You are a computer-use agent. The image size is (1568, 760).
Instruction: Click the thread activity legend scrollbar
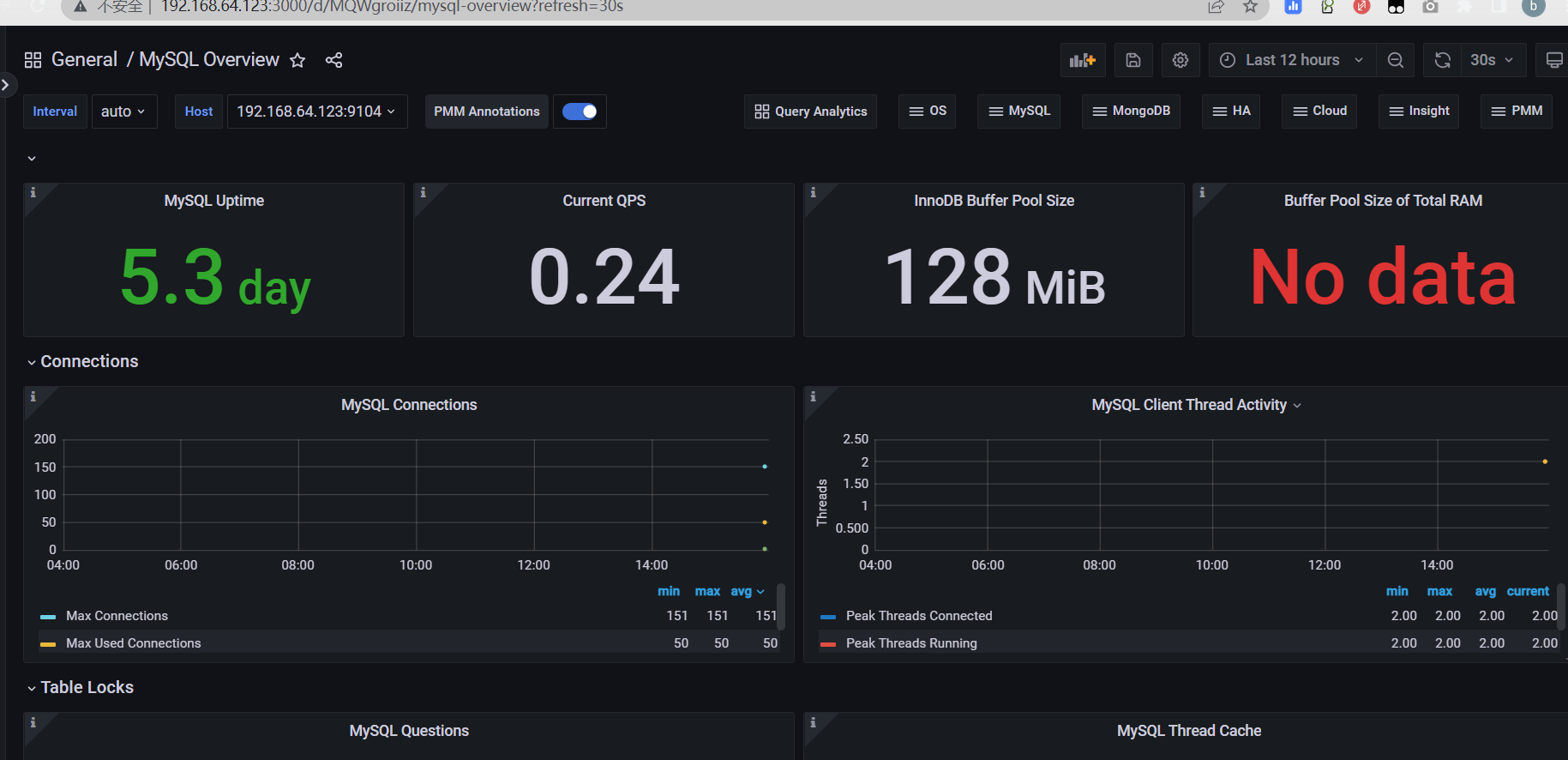1561,607
